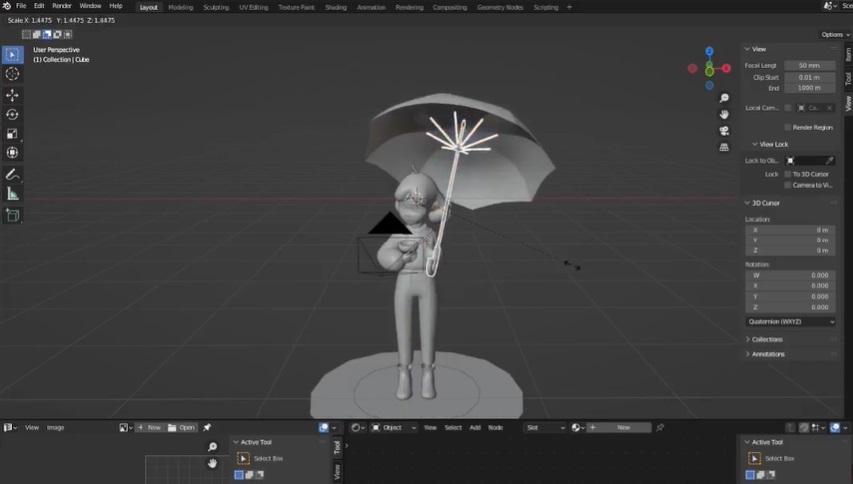The image size is (853, 484).
Task: Click the viewport pan hand icon
Action: 724,114
